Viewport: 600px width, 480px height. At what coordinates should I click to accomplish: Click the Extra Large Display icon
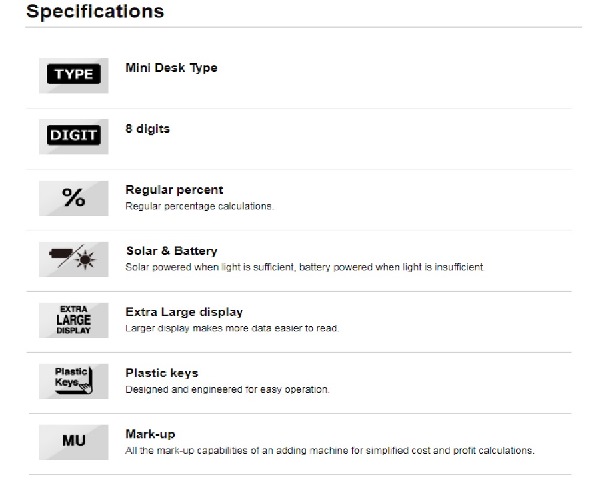[73, 320]
